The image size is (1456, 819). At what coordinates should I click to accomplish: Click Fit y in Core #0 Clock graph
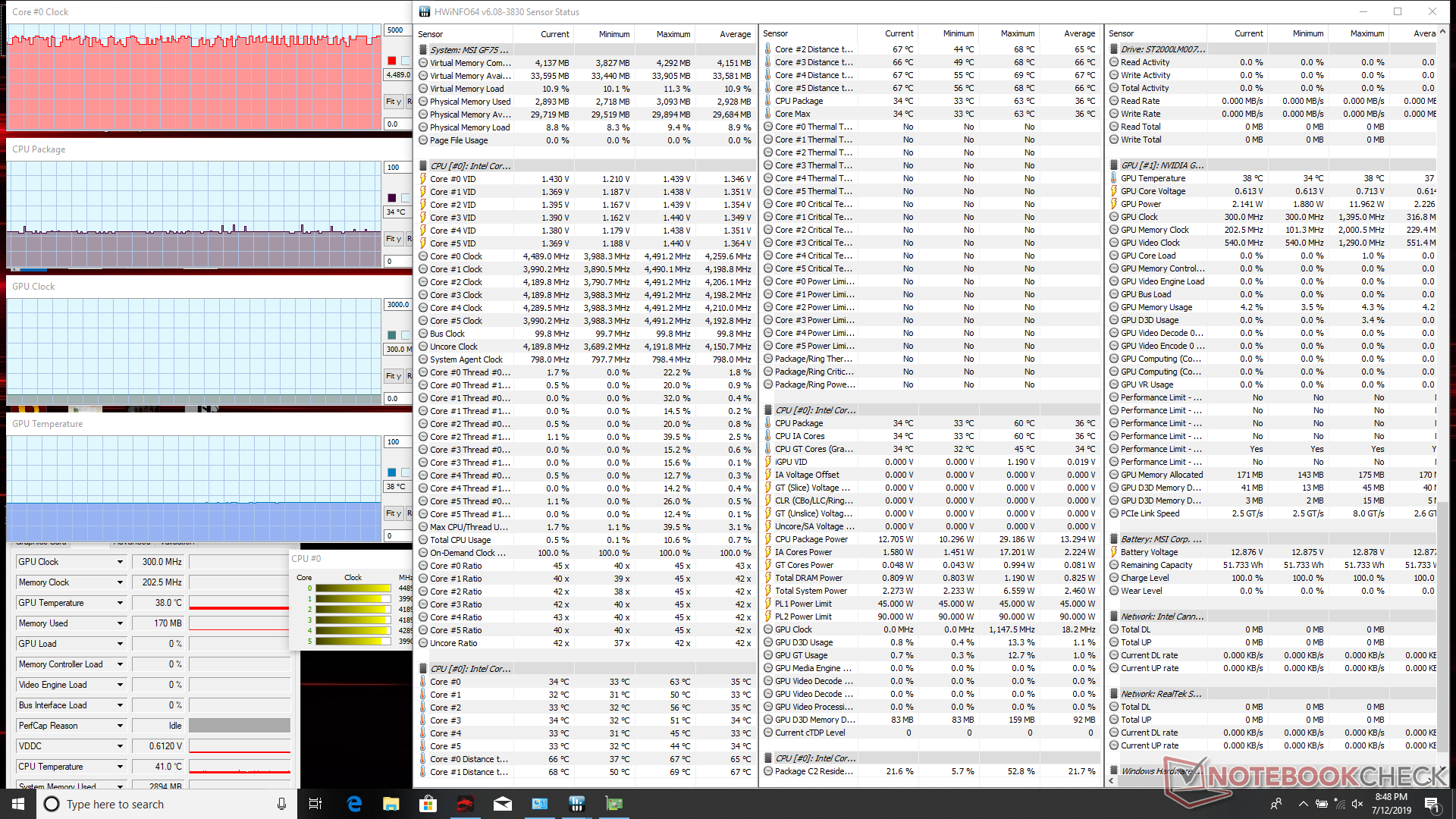click(393, 102)
